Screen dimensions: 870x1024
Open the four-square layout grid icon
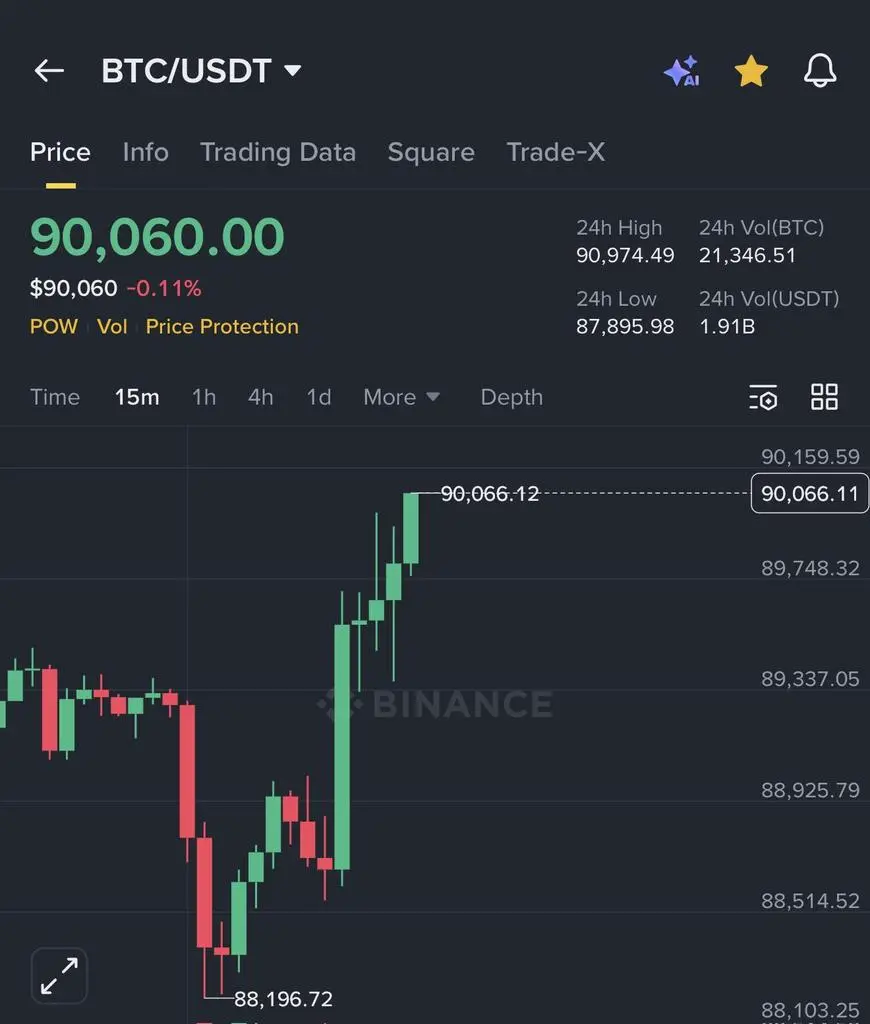(x=824, y=397)
